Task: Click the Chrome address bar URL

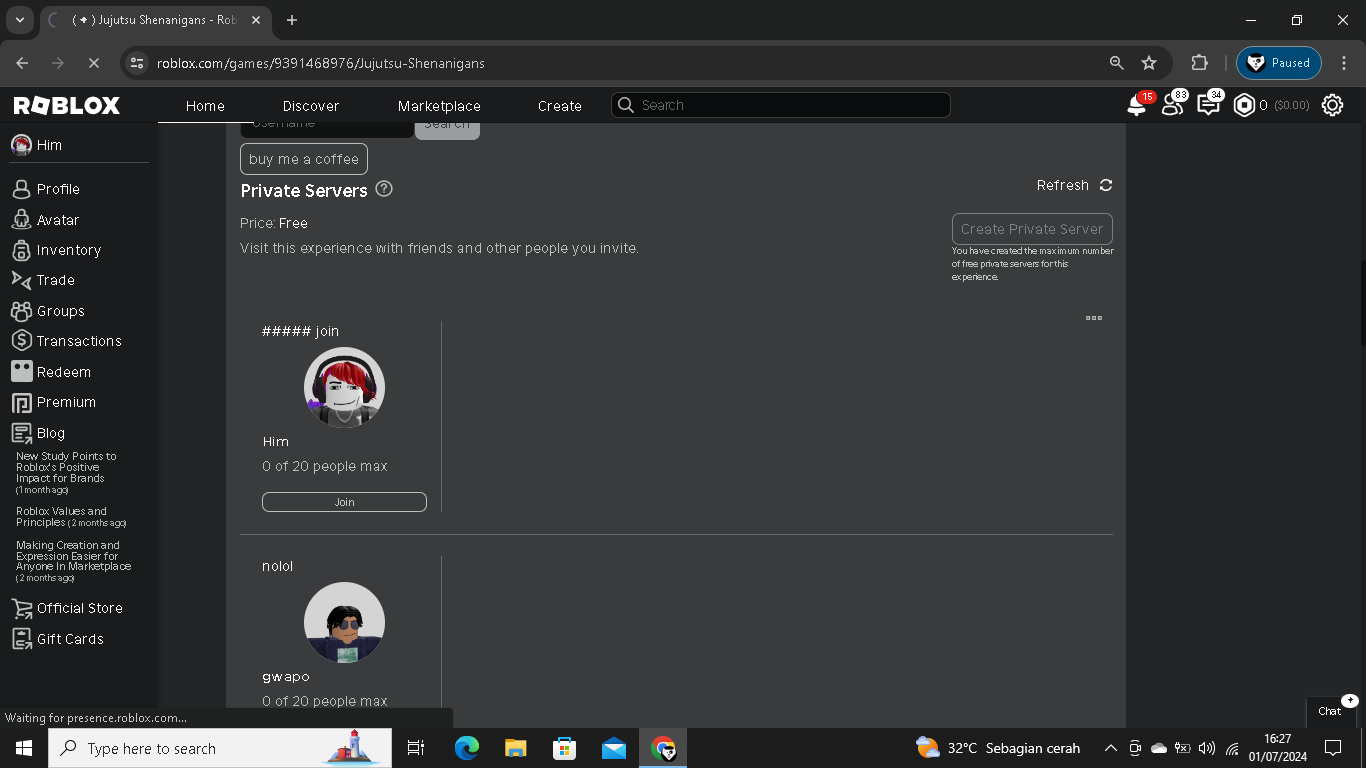Action: (321, 63)
